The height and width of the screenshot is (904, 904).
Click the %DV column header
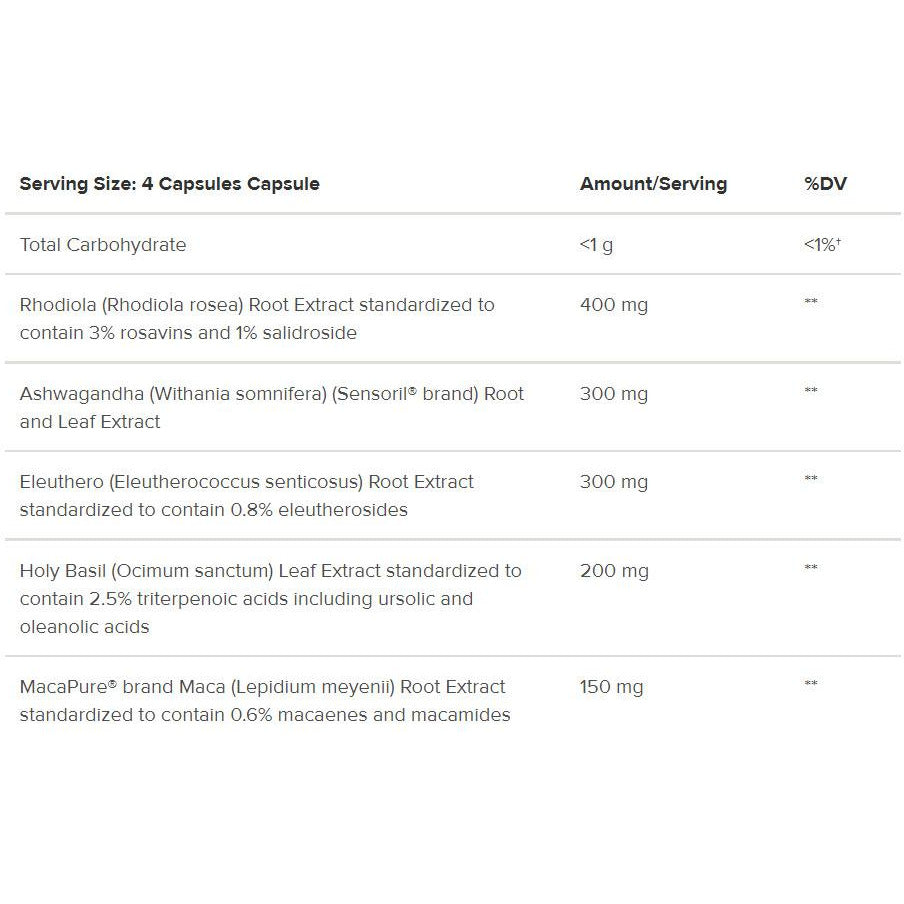tap(825, 184)
